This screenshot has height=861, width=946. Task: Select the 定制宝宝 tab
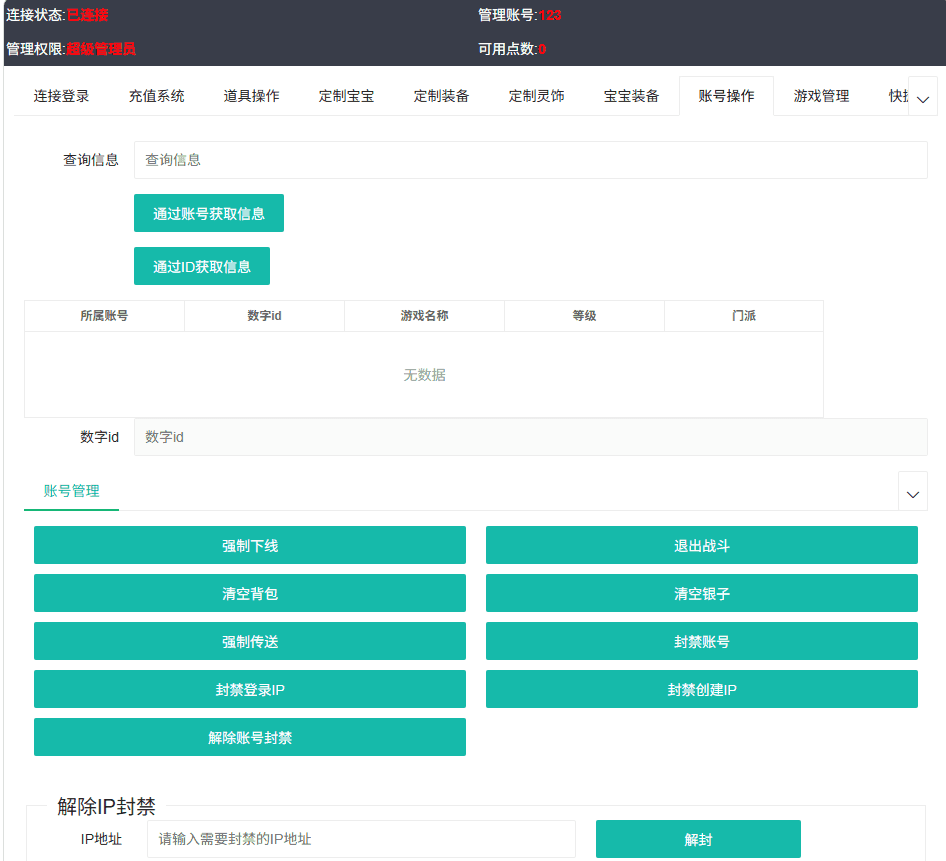[x=347, y=96]
